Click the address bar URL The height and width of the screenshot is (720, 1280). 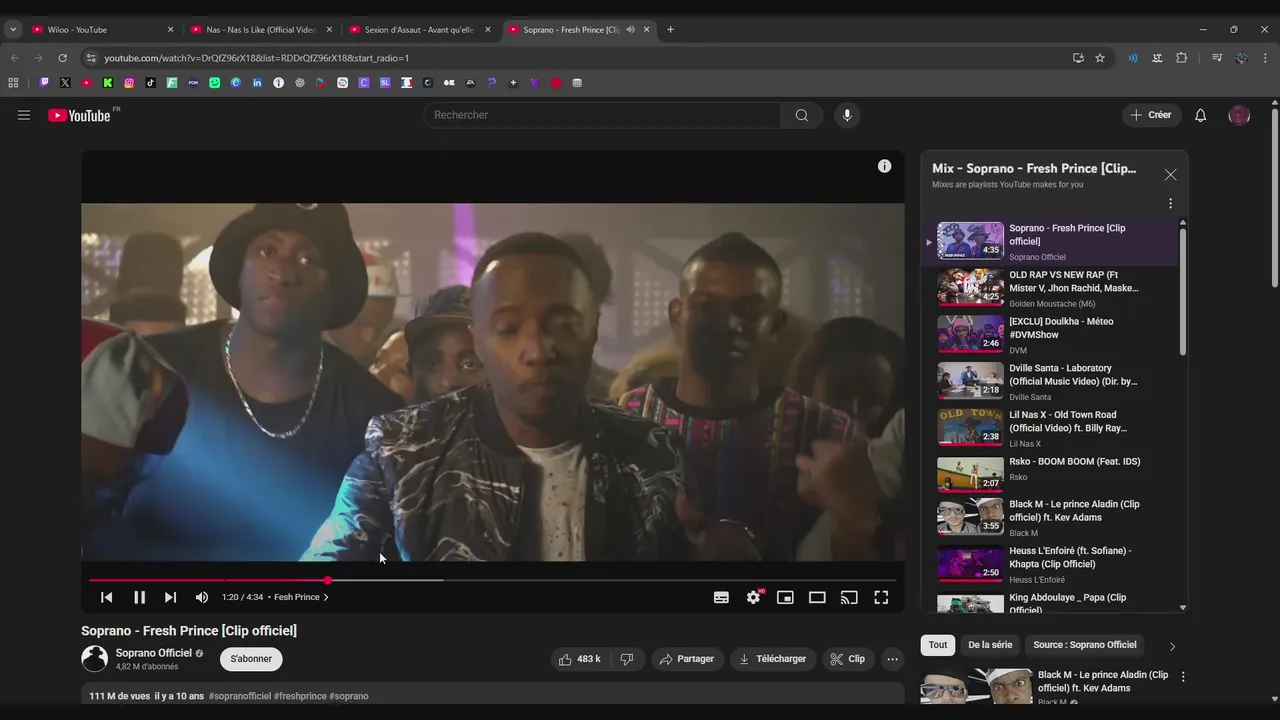click(x=257, y=58)
